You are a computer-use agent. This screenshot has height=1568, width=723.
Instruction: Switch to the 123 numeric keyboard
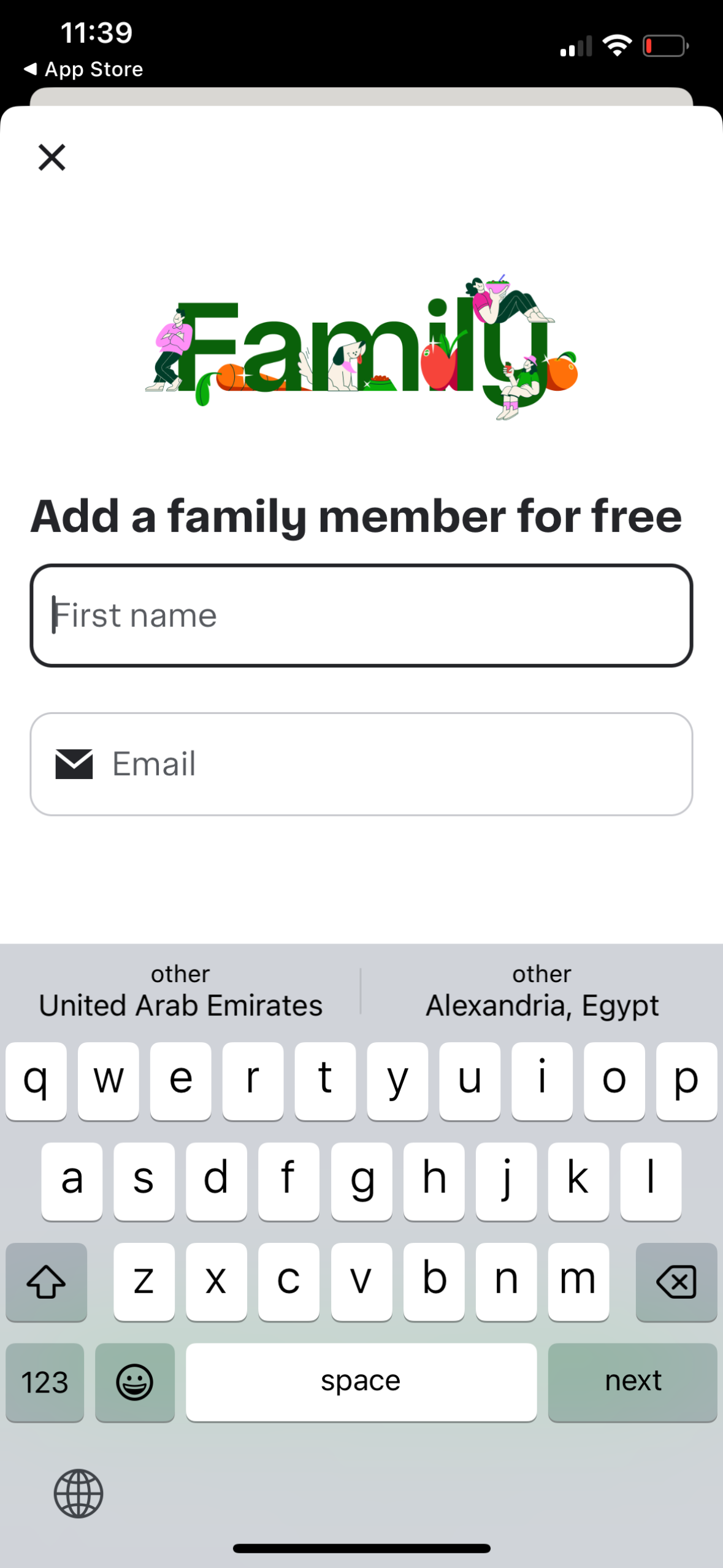point(45,1382)
